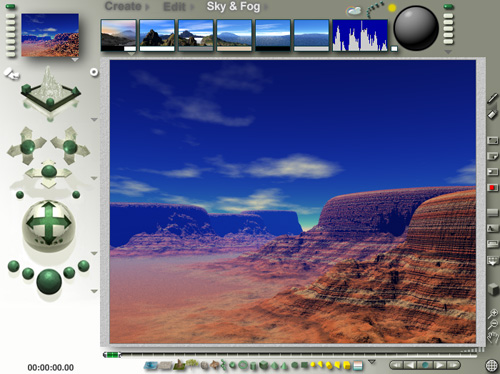Click the play forward animation button
The width and height of the screenshot is (500, 374).
tap(439, 365)
